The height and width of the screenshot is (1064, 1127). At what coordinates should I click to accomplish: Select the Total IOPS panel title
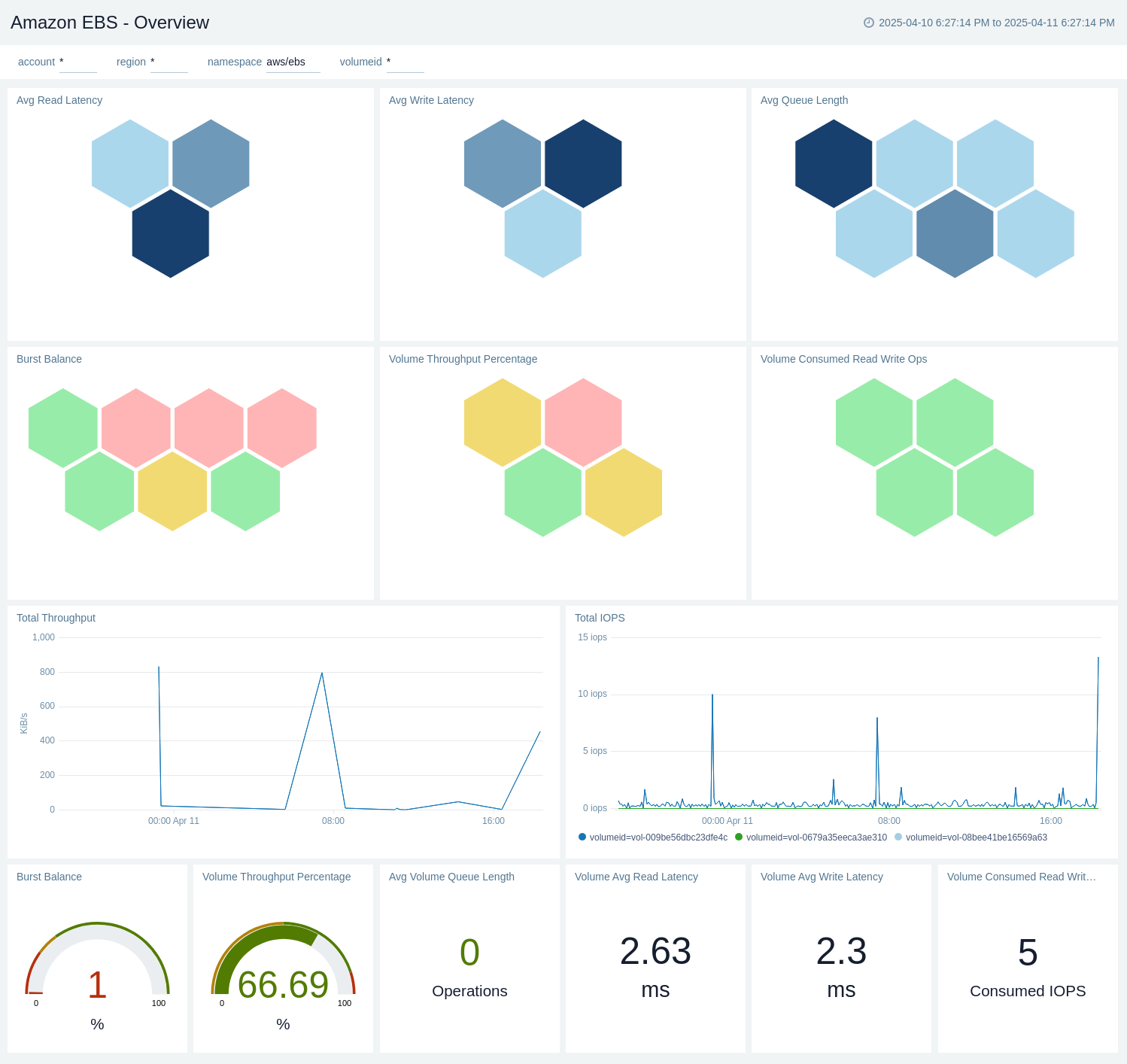(x=600, y=618)
